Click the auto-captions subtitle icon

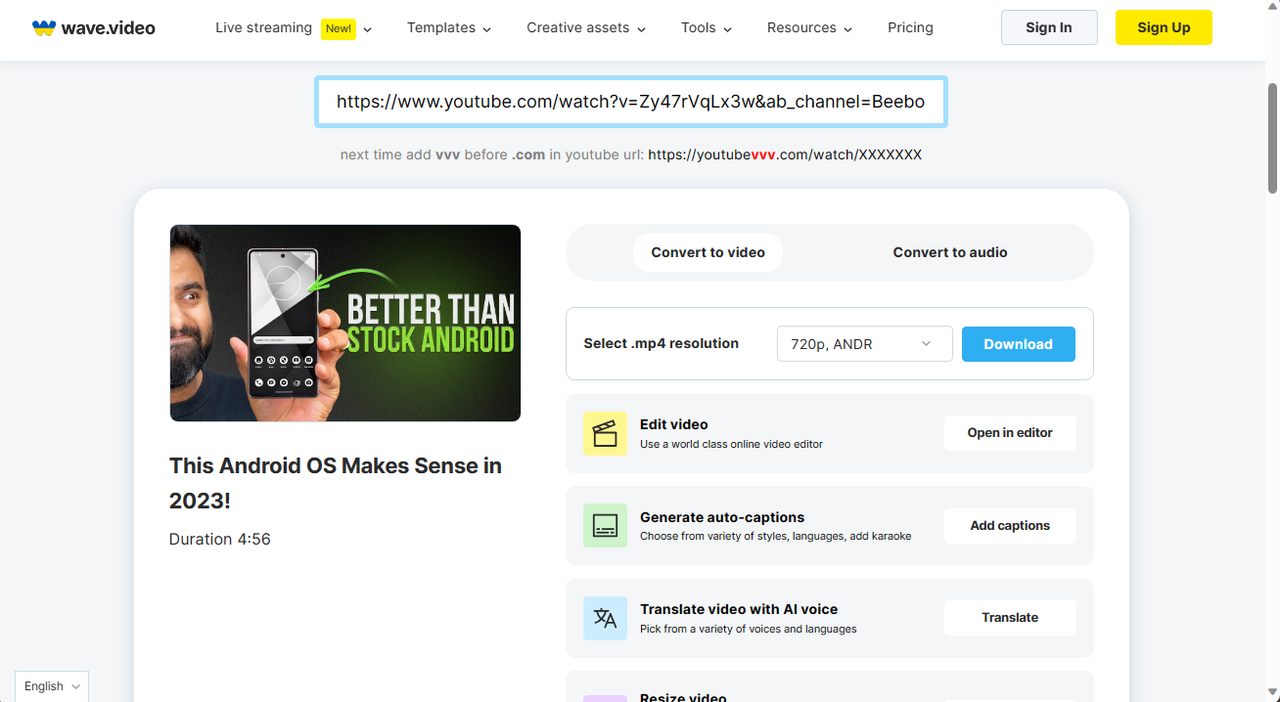[x=605, y=526]
